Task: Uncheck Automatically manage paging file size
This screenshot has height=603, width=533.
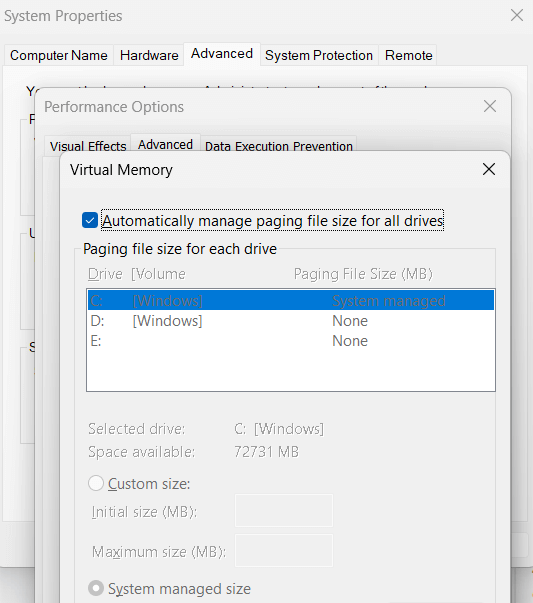Action: 90,220
